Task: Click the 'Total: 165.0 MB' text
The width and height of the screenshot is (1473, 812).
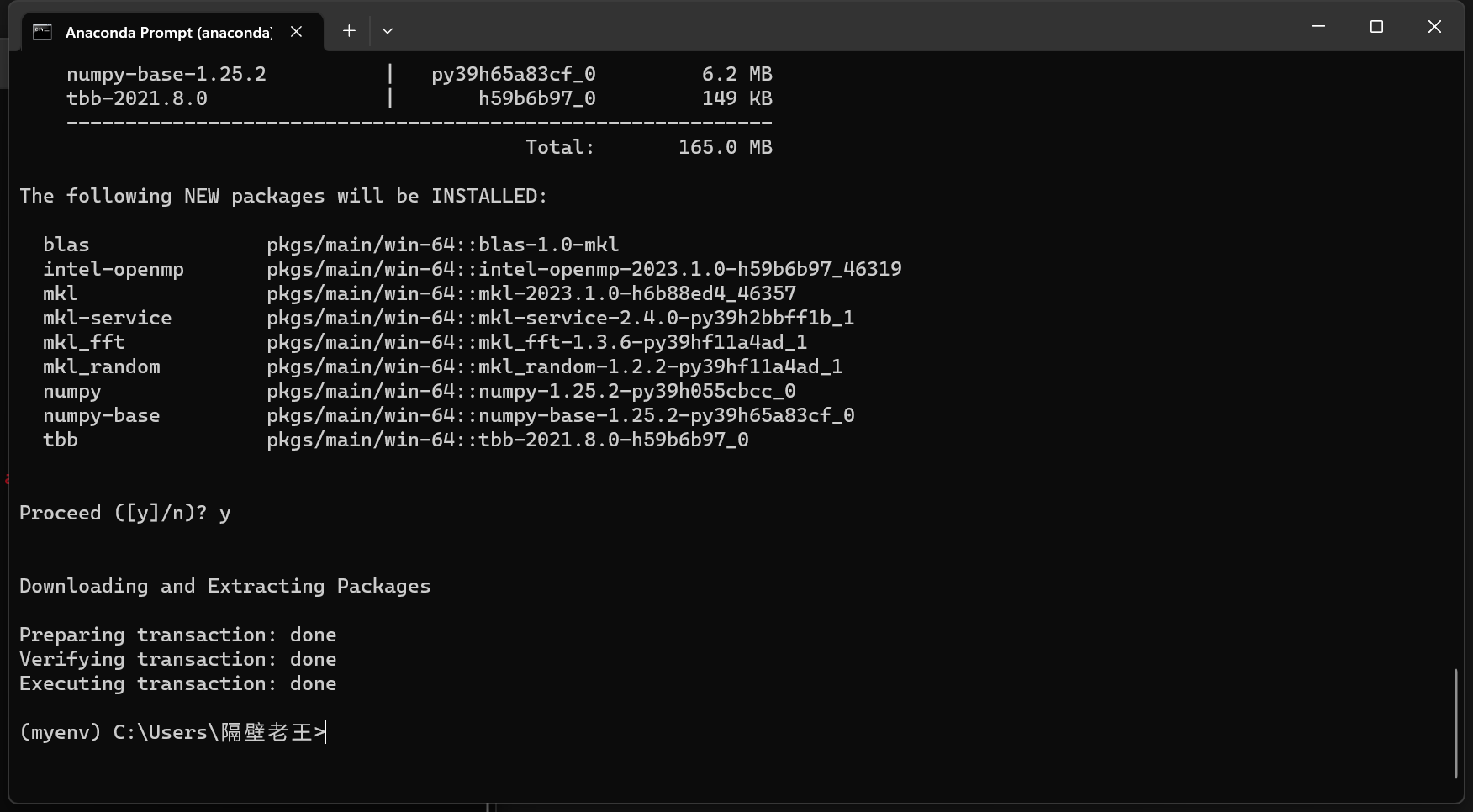Action: [648, 147]
